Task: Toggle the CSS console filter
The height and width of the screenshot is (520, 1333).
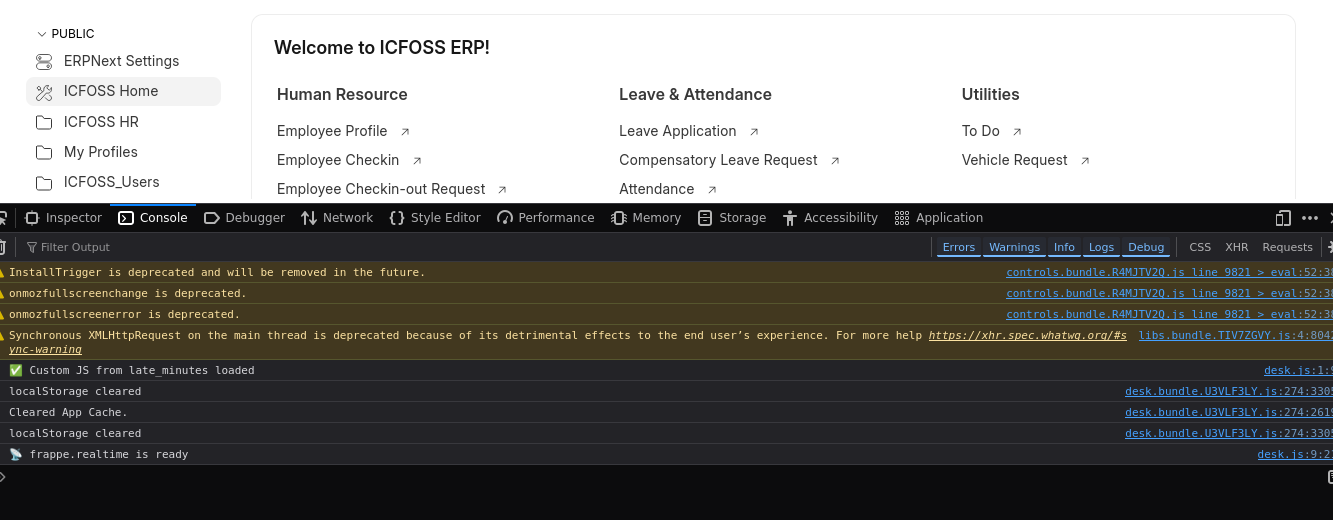Action: click(1200, 247)
